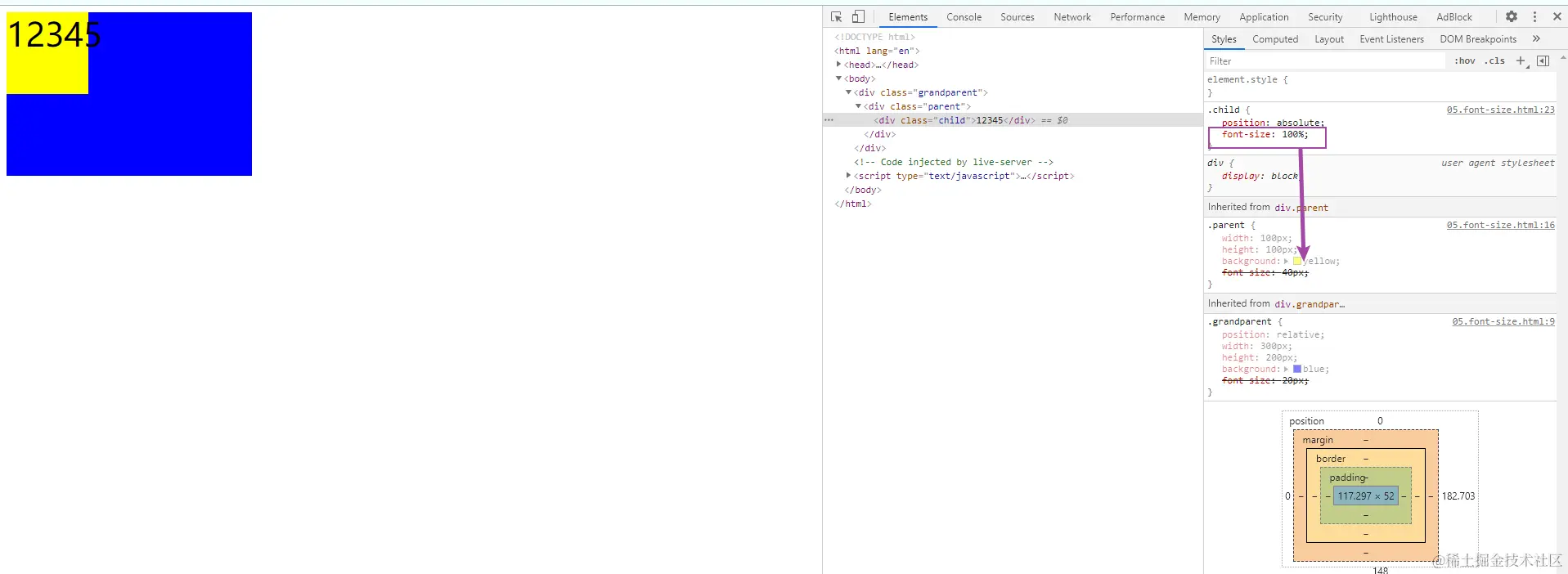This screenshot has width=1568, height=574.
Task: Jump to inherited div.grandpar… element
Action: (1310, 304)
